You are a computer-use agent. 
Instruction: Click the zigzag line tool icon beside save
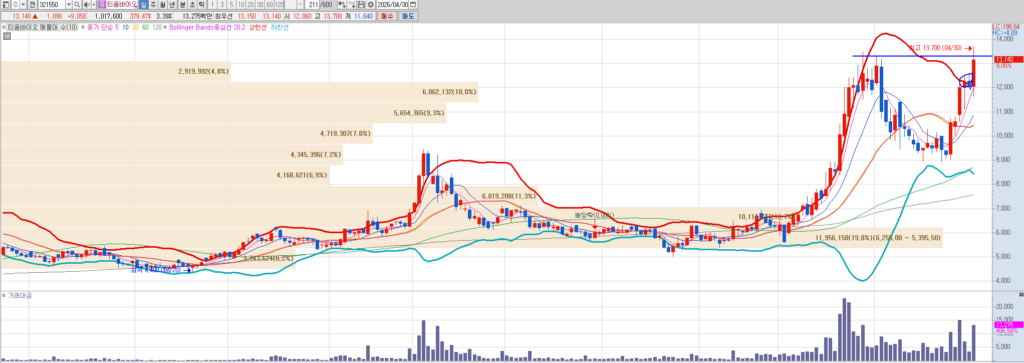[x=351, y=5]
